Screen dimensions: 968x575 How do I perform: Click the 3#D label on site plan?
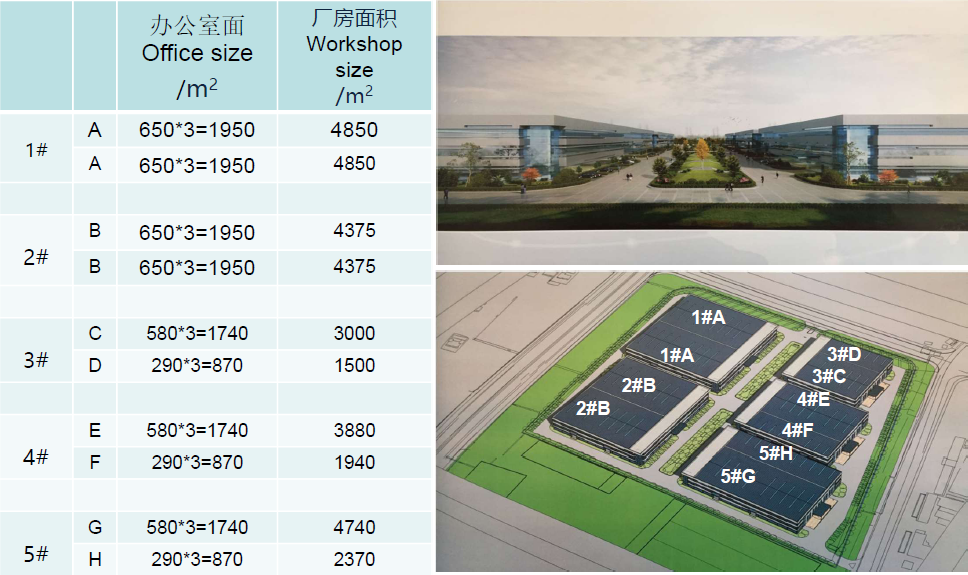tap(844, 355)
